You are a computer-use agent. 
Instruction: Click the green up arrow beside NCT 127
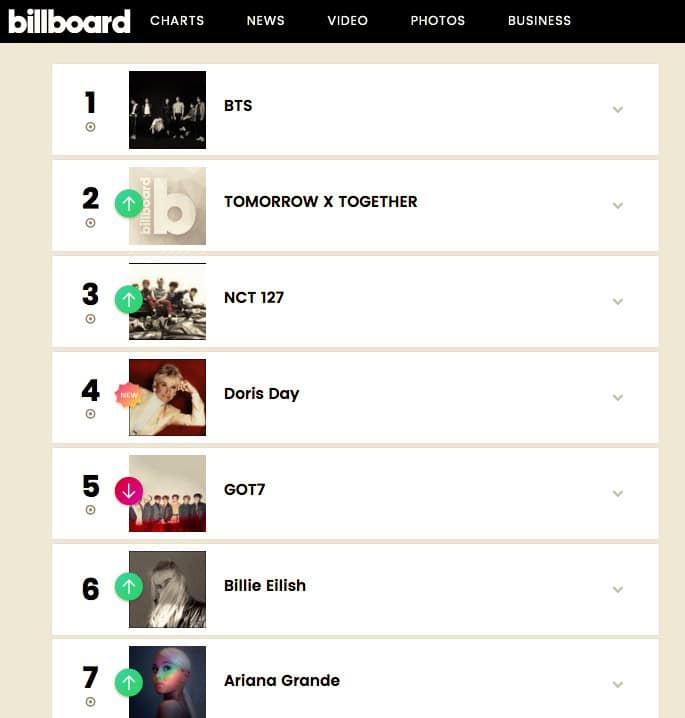[128, 299]
